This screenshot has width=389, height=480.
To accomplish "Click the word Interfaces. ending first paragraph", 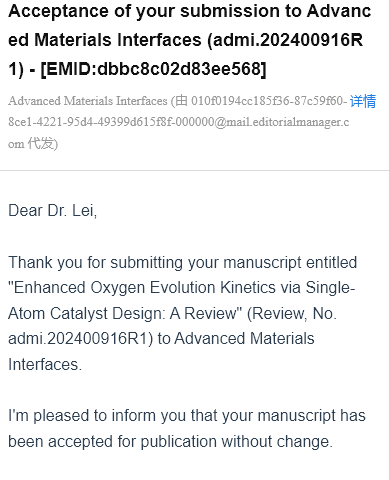I will [45, 364].
